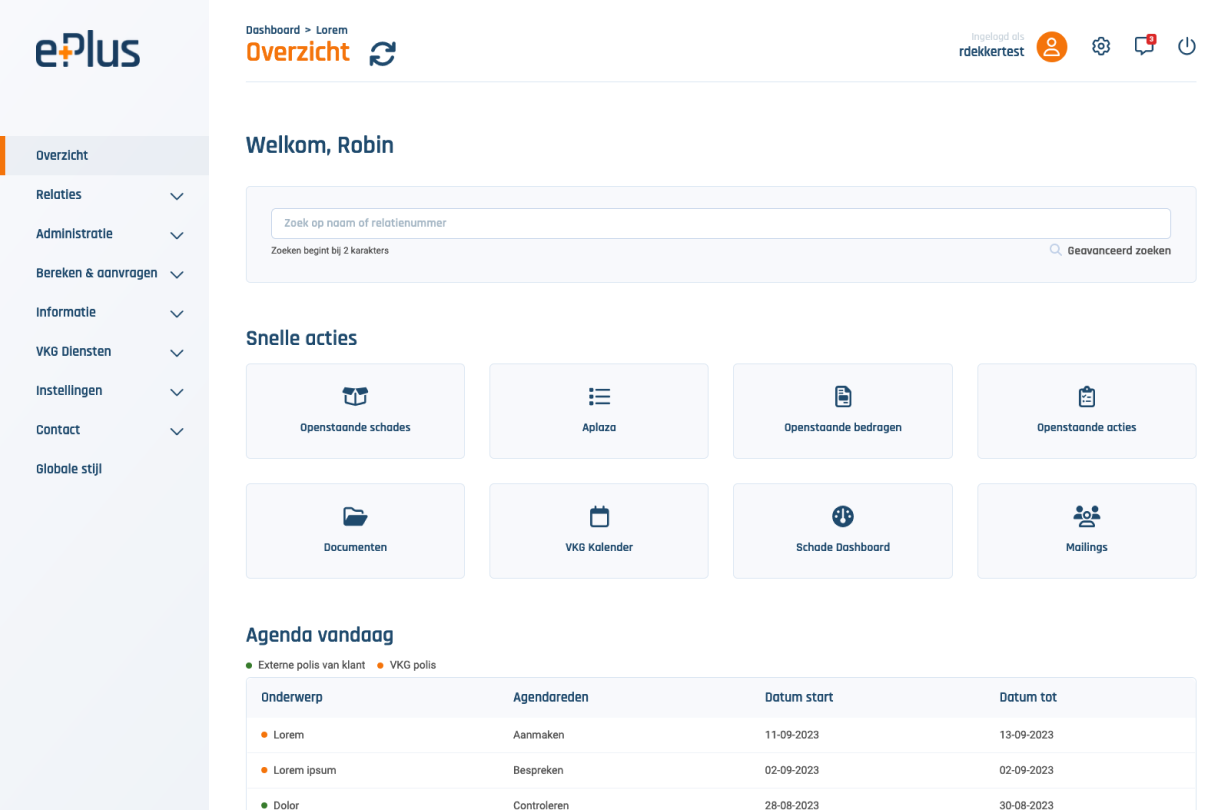Open the Openstaande schades quick action

(x=355, y=411)
